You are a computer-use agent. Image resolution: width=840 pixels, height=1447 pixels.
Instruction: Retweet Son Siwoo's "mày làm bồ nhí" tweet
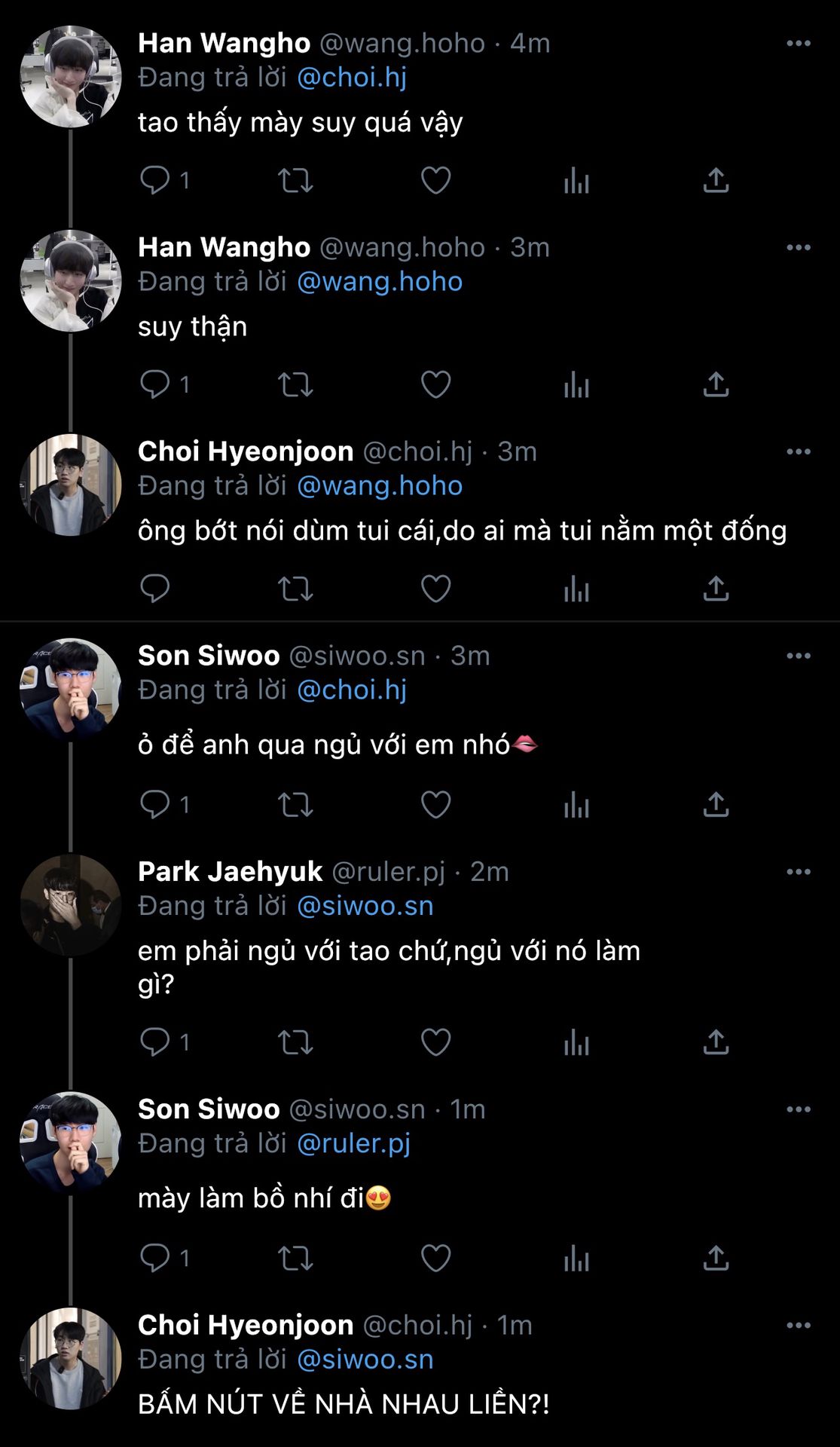pyautogui.click(x=295, y=1258)
